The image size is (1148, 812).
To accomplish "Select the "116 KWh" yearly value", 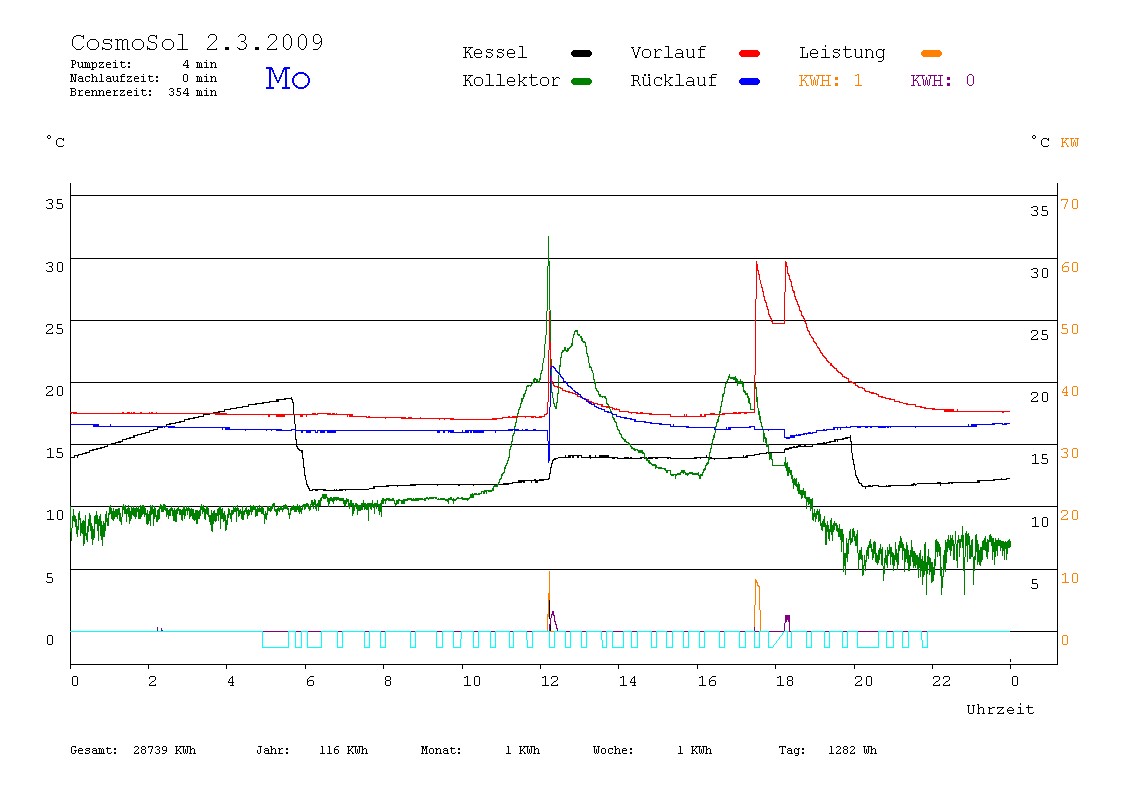I will click(x=343, y=750).
